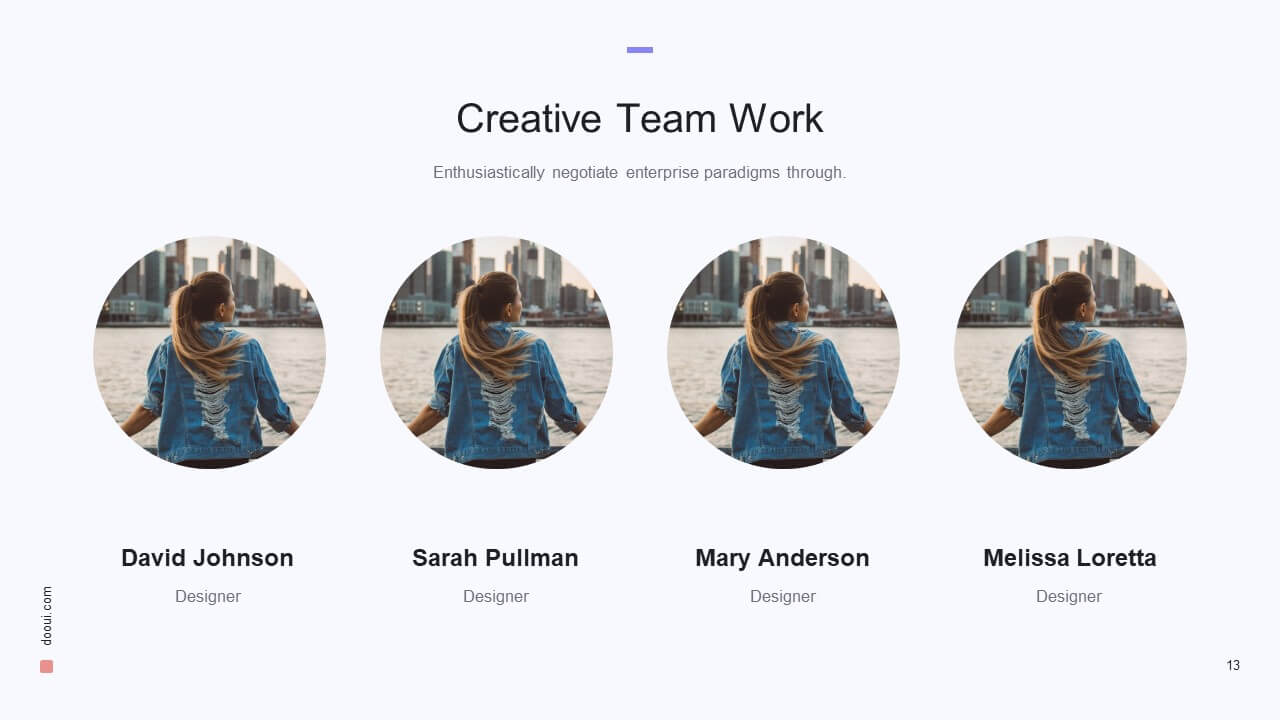Image resolution: width=1280 pixels, height=720 pixels.
Task: Select the name "Sarah Pullman"
Action: click(x=495, y=558)
